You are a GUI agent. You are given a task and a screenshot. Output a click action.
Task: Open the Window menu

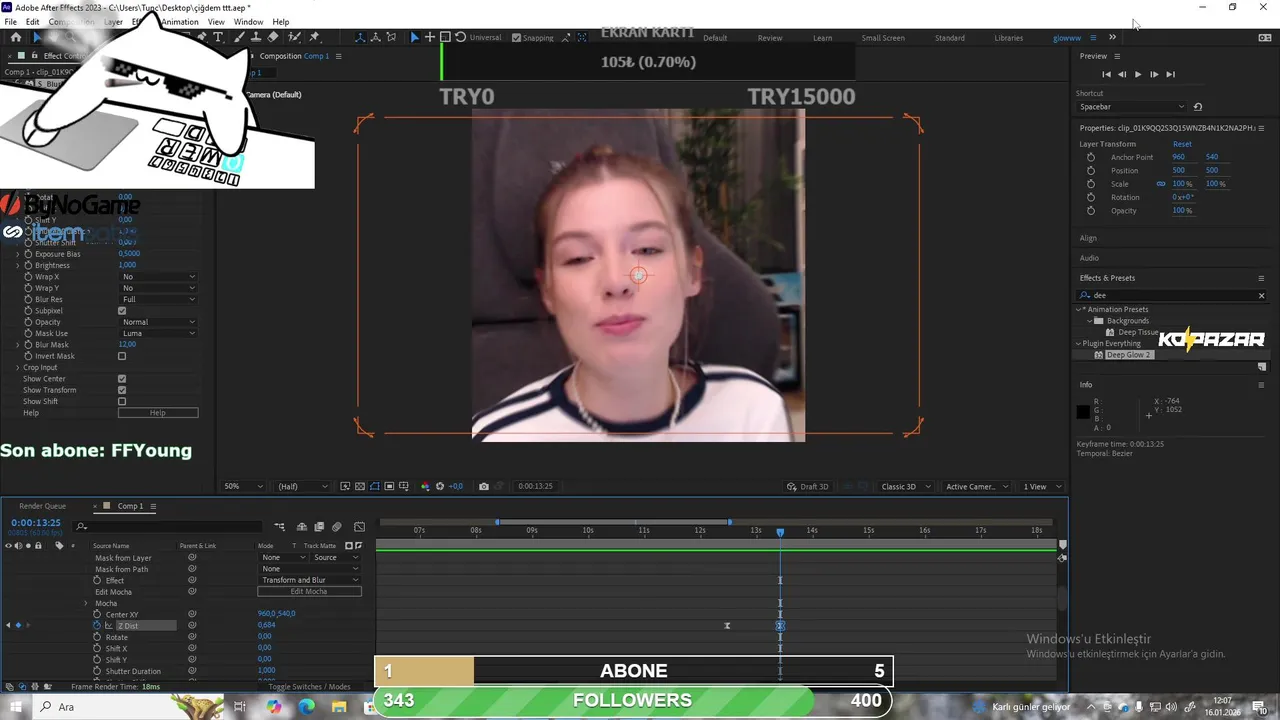[x=248, y=22]
